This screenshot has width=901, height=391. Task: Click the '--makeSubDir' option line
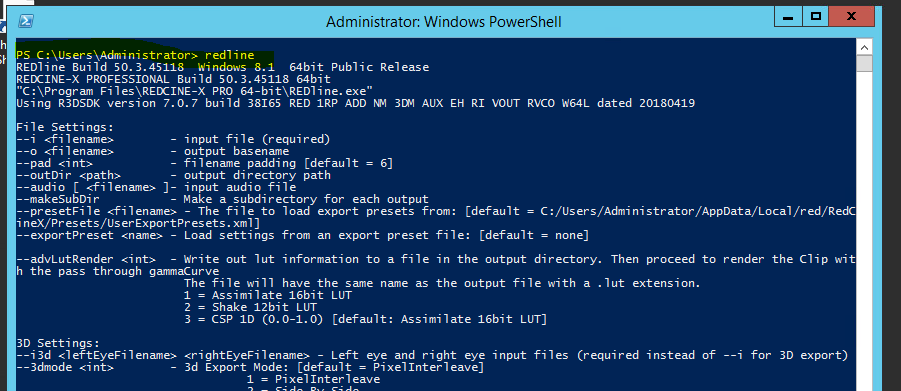click(x=222, y=199)
